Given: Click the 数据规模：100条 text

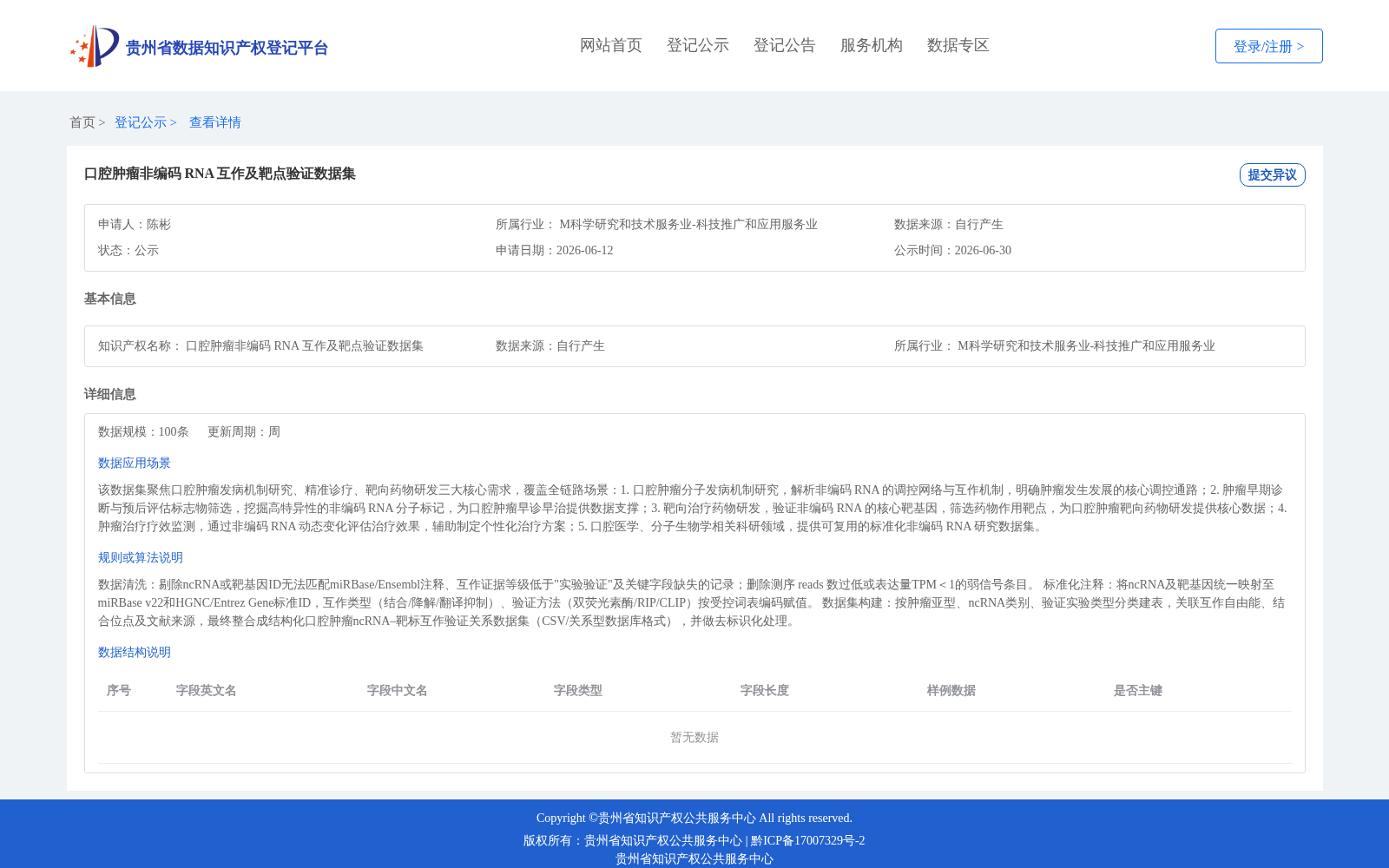Looking at the screenshot, I should click(x=143, y=431).
